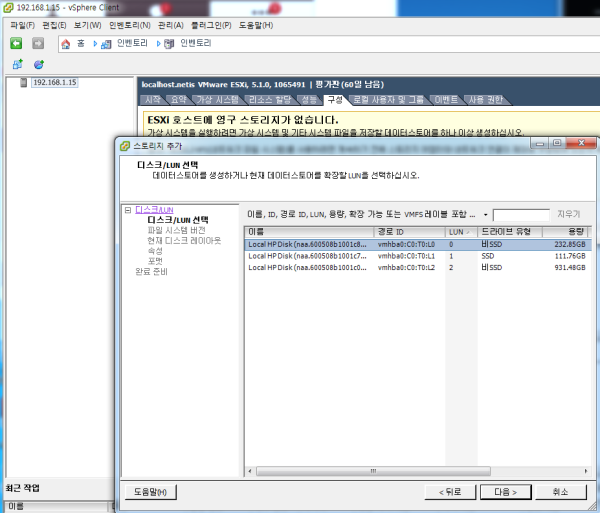
Task: Click the 취소 cancel button
Action: pyautogui.click(x=561, y=492)
